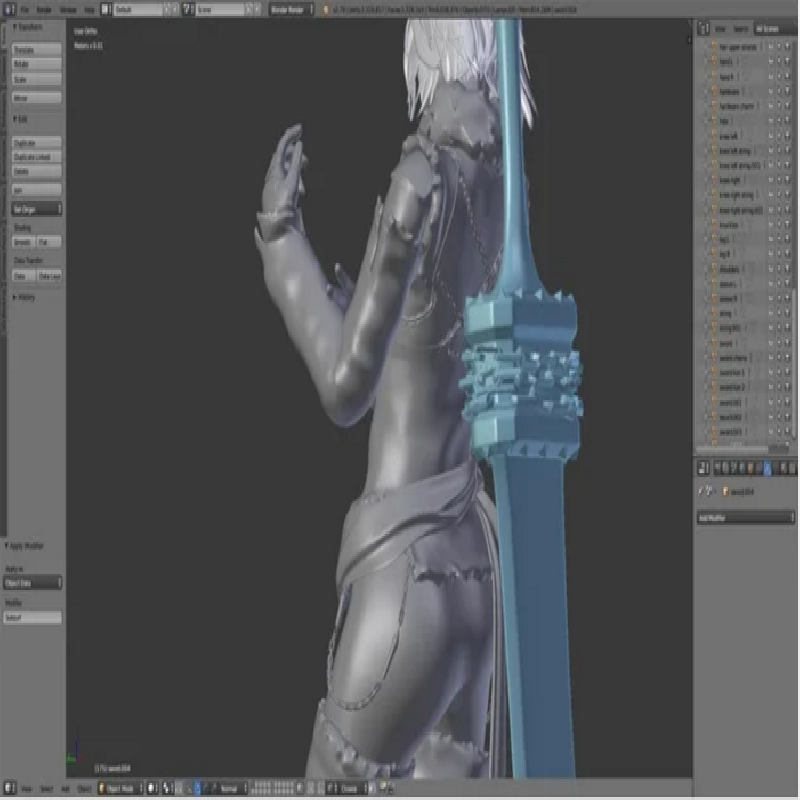
Task: Collapse the Edit panel header
Action: [x=20, y=119]
